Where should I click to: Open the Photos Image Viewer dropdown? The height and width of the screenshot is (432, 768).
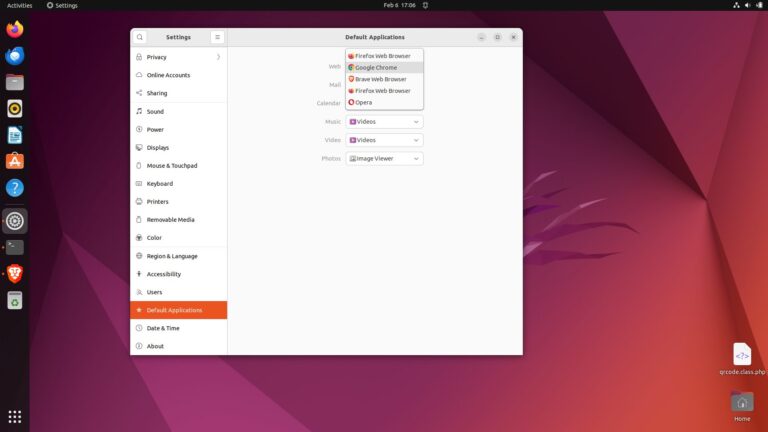384,159
